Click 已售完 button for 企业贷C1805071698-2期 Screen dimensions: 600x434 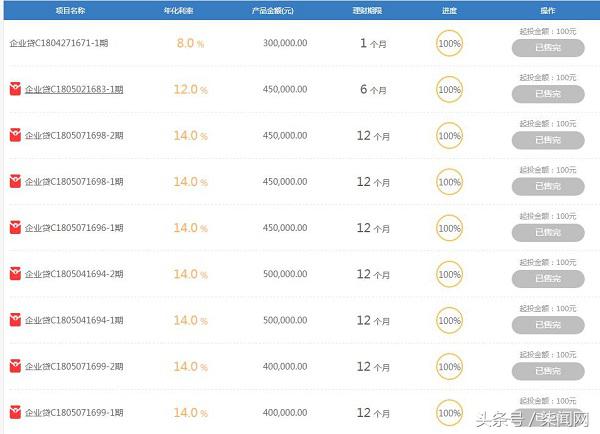click(548, 140)
